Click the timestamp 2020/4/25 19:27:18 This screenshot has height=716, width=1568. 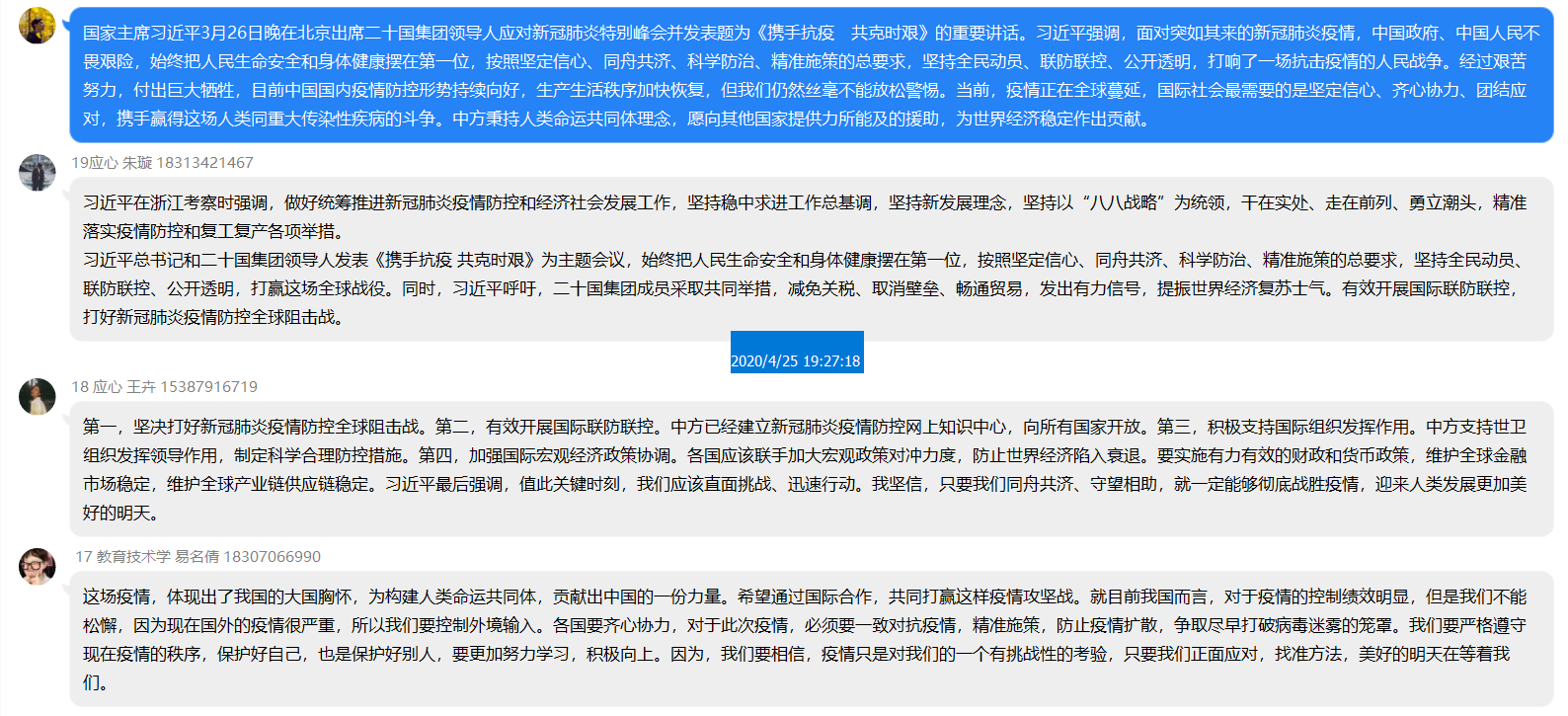tap(796, 361)
